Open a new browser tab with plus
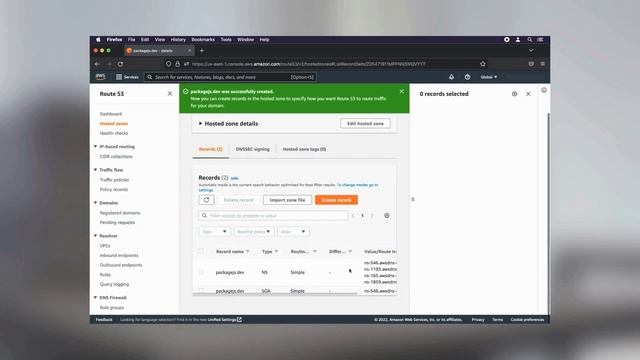 202,51
